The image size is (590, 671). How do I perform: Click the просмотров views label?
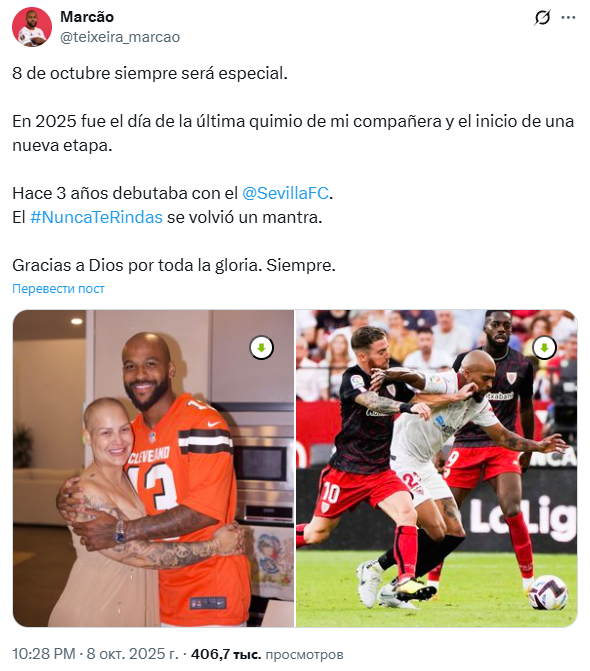point(304,654)
